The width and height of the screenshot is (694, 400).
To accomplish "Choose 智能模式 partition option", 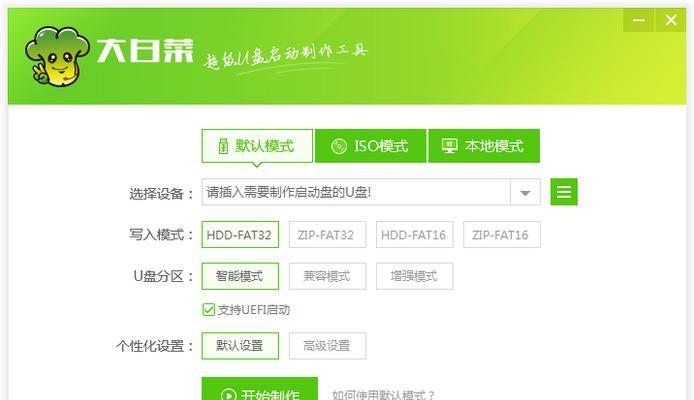I will pos(240,276).
